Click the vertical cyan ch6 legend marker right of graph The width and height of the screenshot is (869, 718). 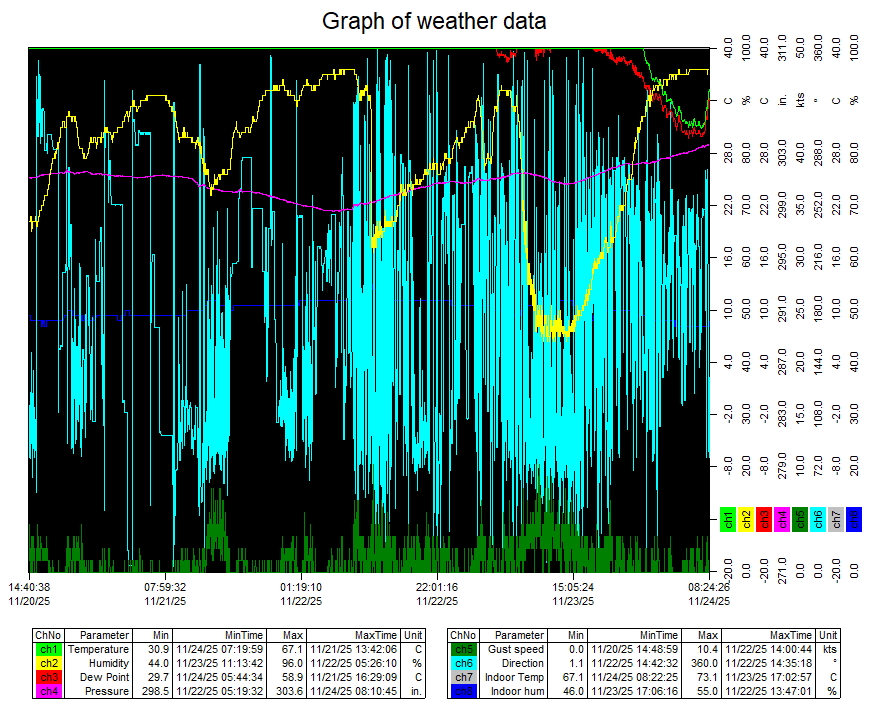pos(818,518)
